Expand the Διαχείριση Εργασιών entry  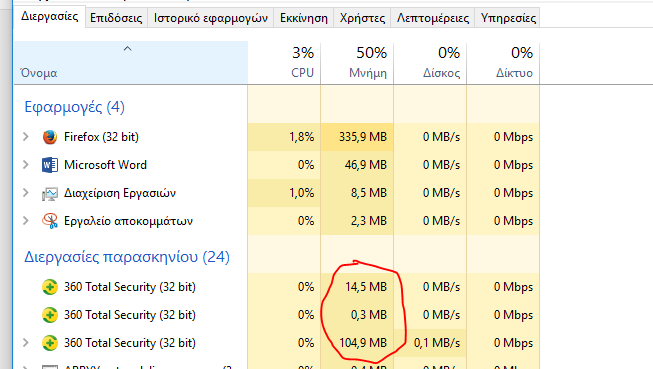pos(26,192)
